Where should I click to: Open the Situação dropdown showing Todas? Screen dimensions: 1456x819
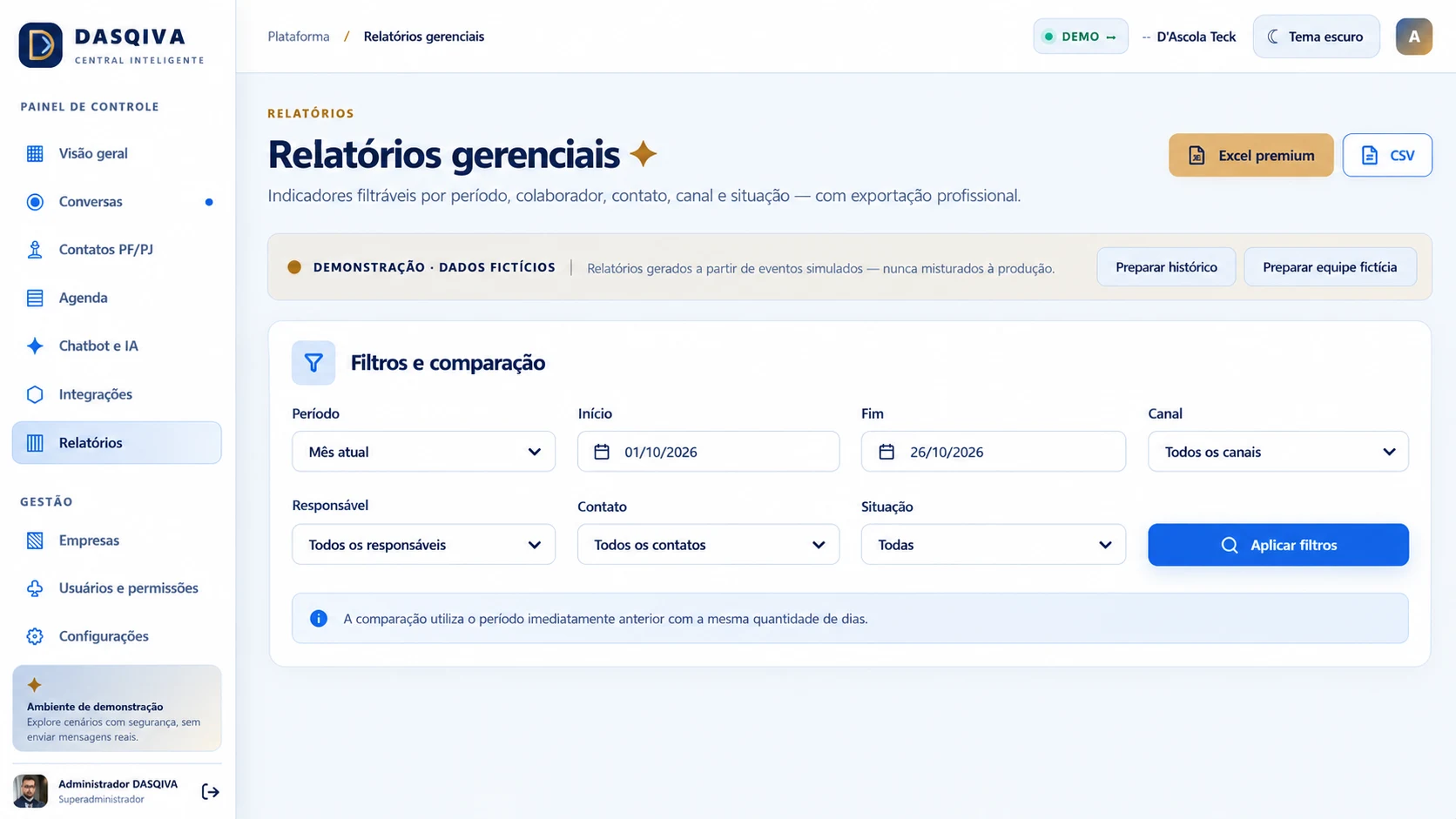[x=994, y=545]
